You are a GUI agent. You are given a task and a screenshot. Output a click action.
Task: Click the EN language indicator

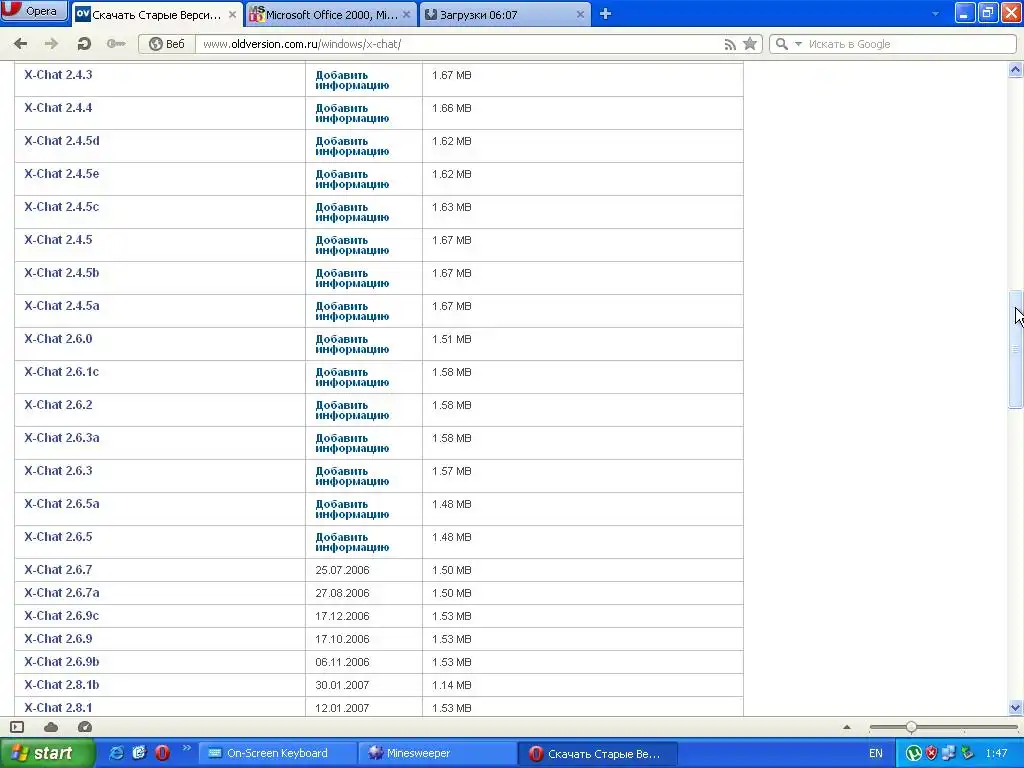click(x=876, y=753)
